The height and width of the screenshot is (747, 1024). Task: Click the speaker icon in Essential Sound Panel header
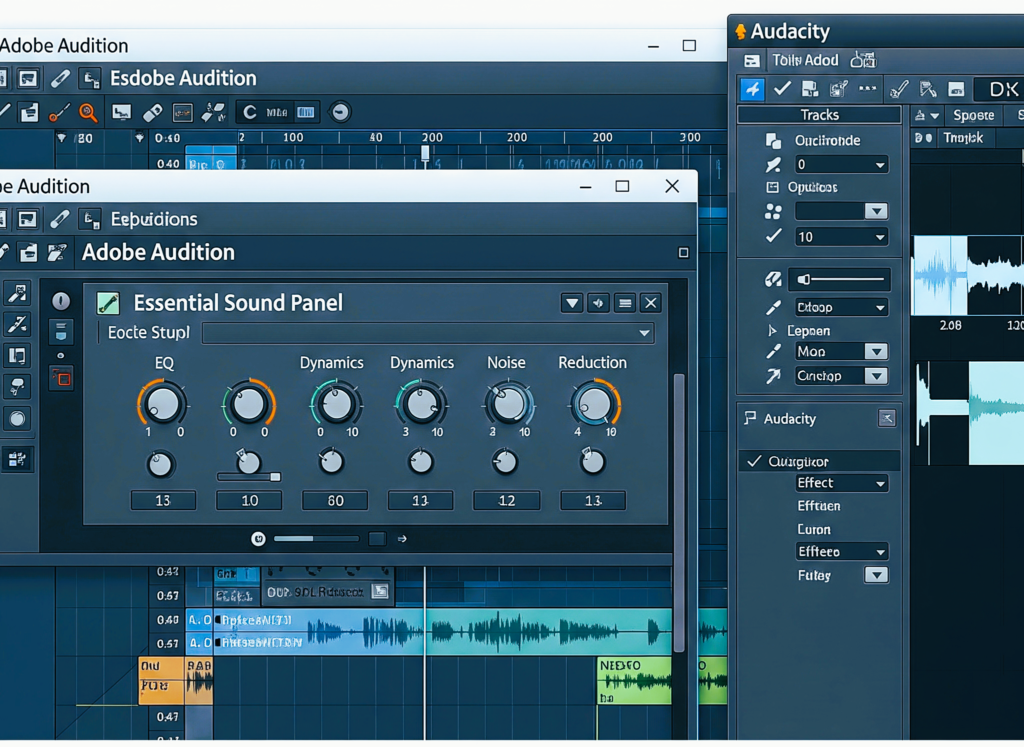pos(598,303)
